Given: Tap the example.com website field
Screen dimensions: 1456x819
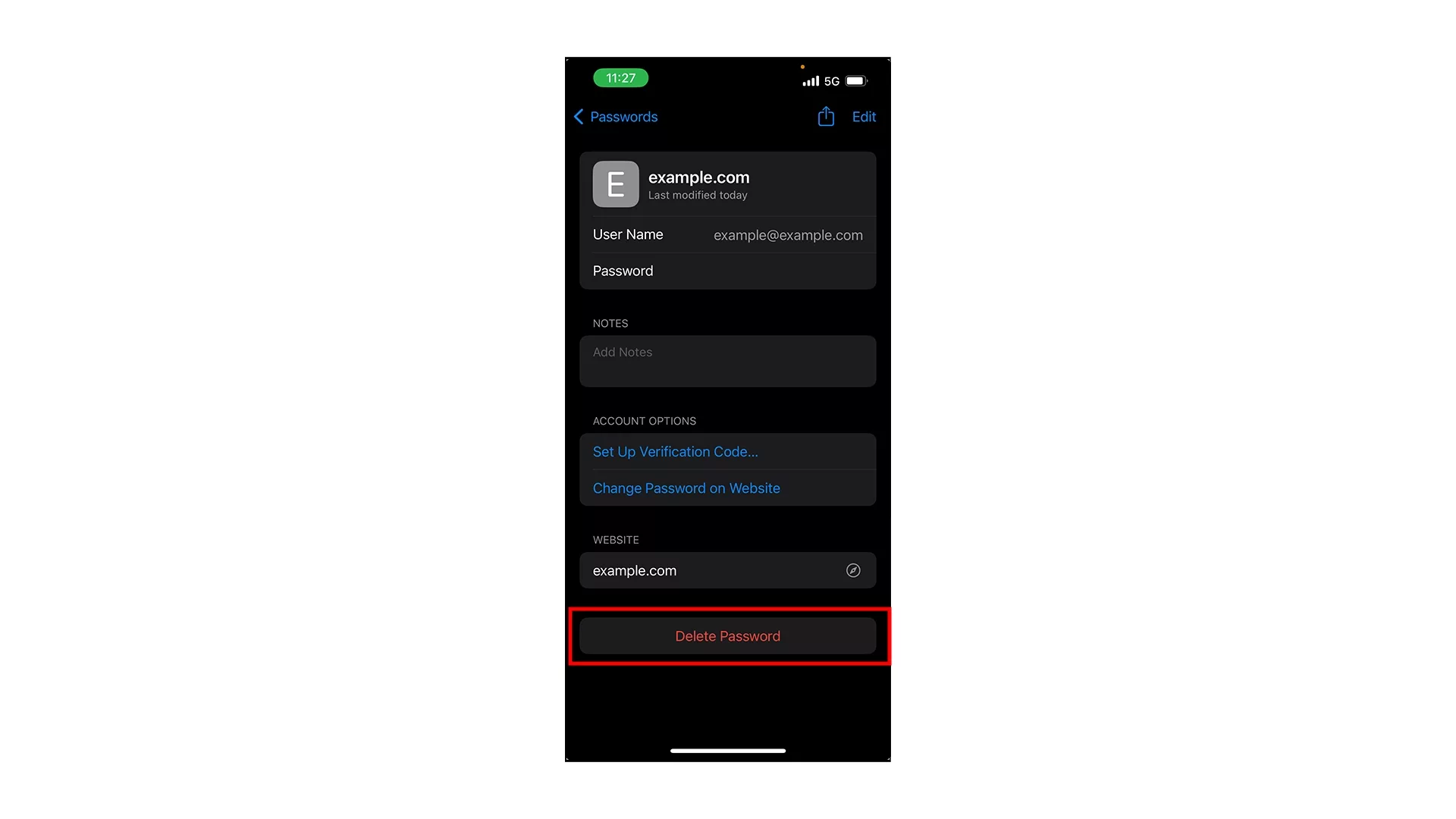Looking at the screenshot, I should coord(728,570).
